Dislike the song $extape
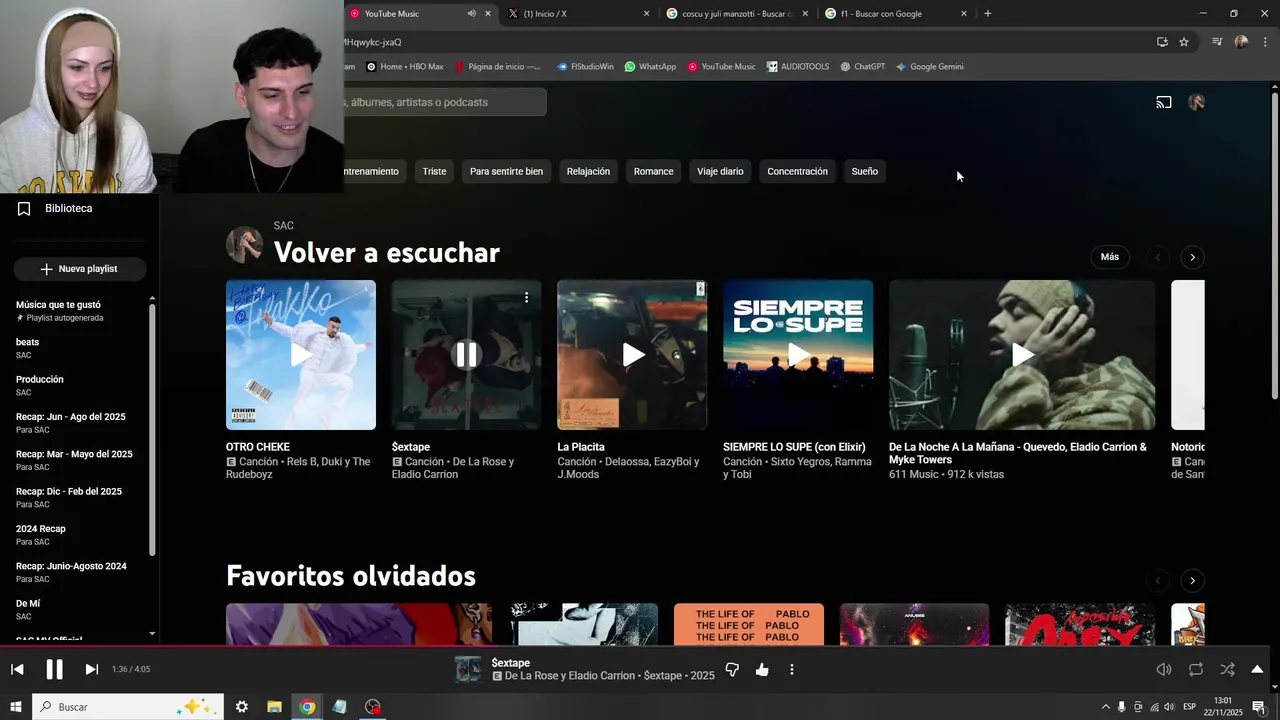 tap(732, 669)
